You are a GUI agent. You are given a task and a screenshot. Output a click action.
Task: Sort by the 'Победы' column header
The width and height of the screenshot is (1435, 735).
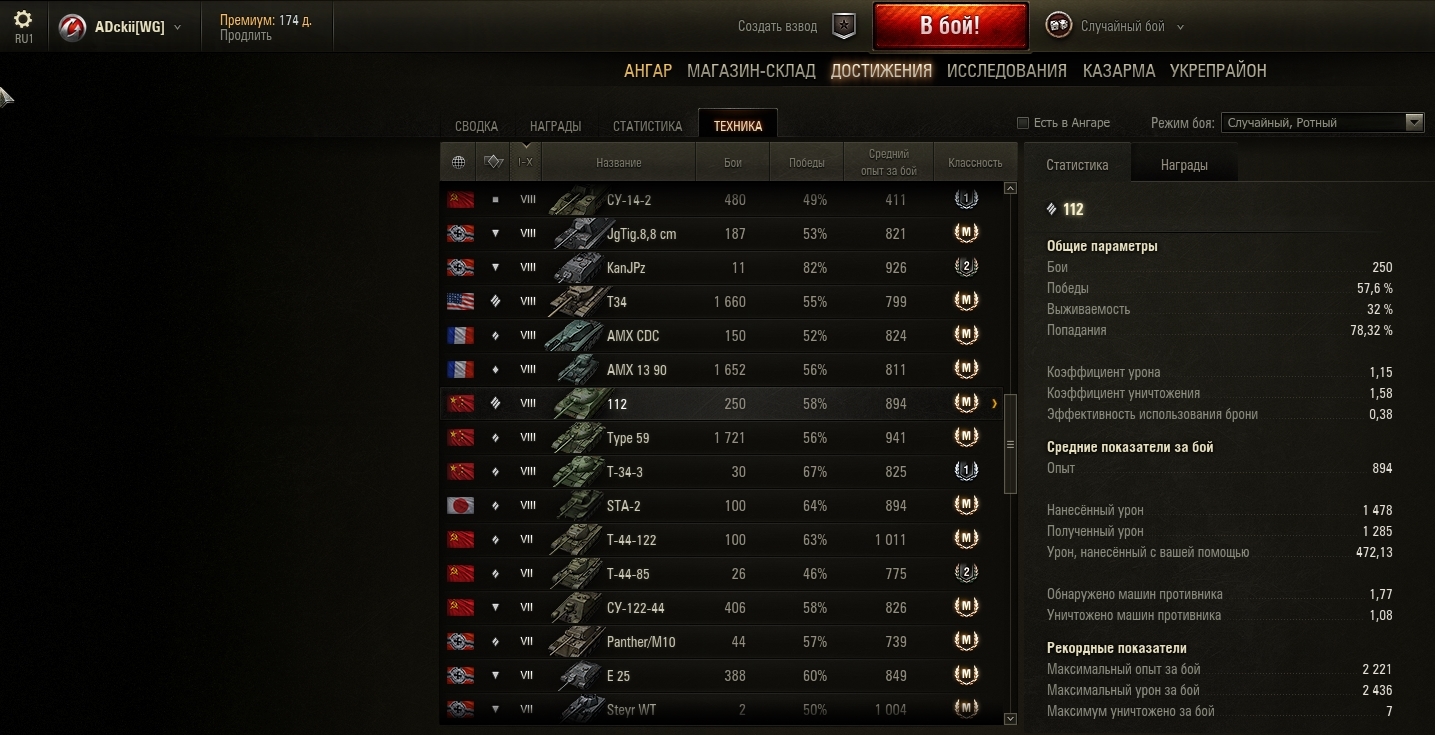point(807,162)
